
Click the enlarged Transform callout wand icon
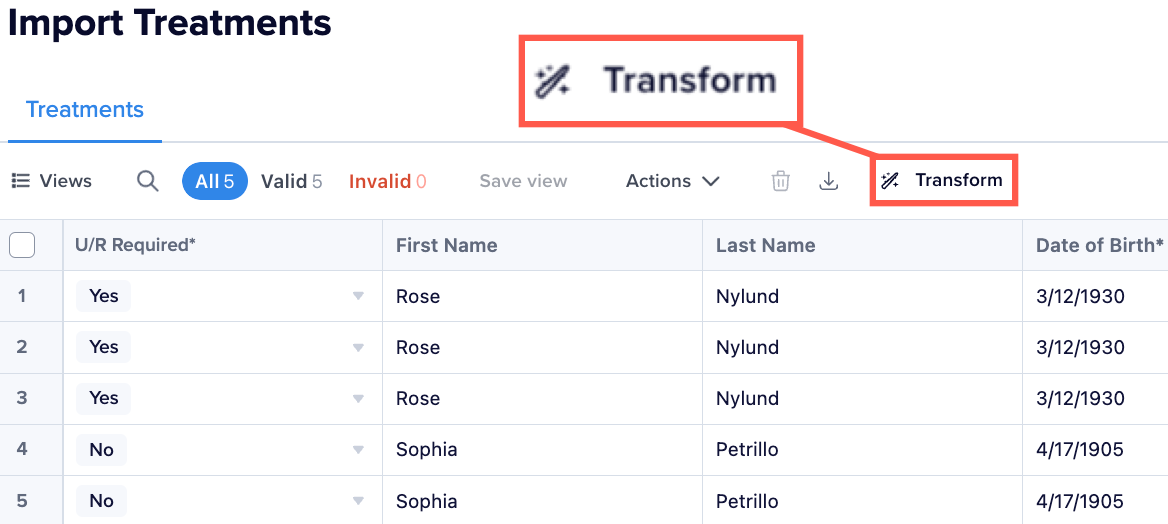553,80
